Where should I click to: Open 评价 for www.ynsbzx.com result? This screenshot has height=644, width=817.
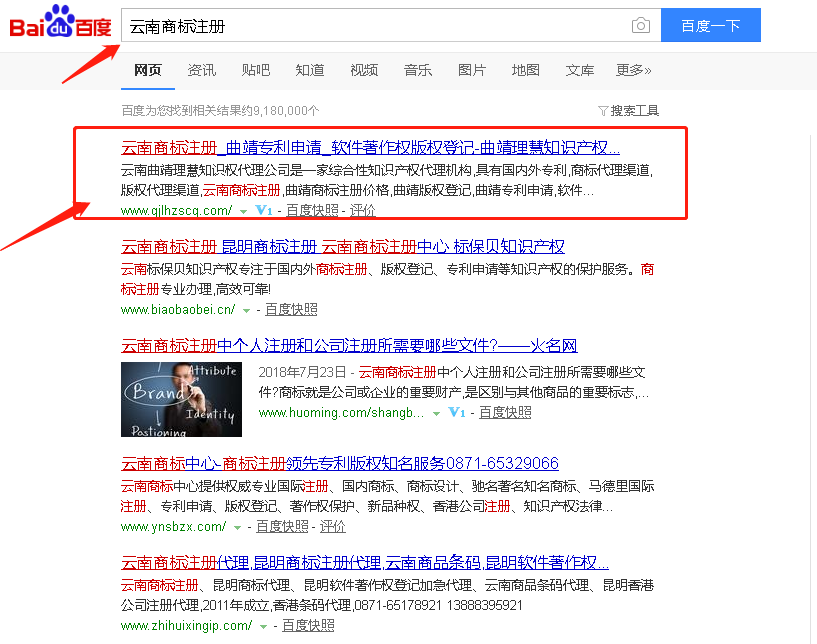[x=333, y=527]
